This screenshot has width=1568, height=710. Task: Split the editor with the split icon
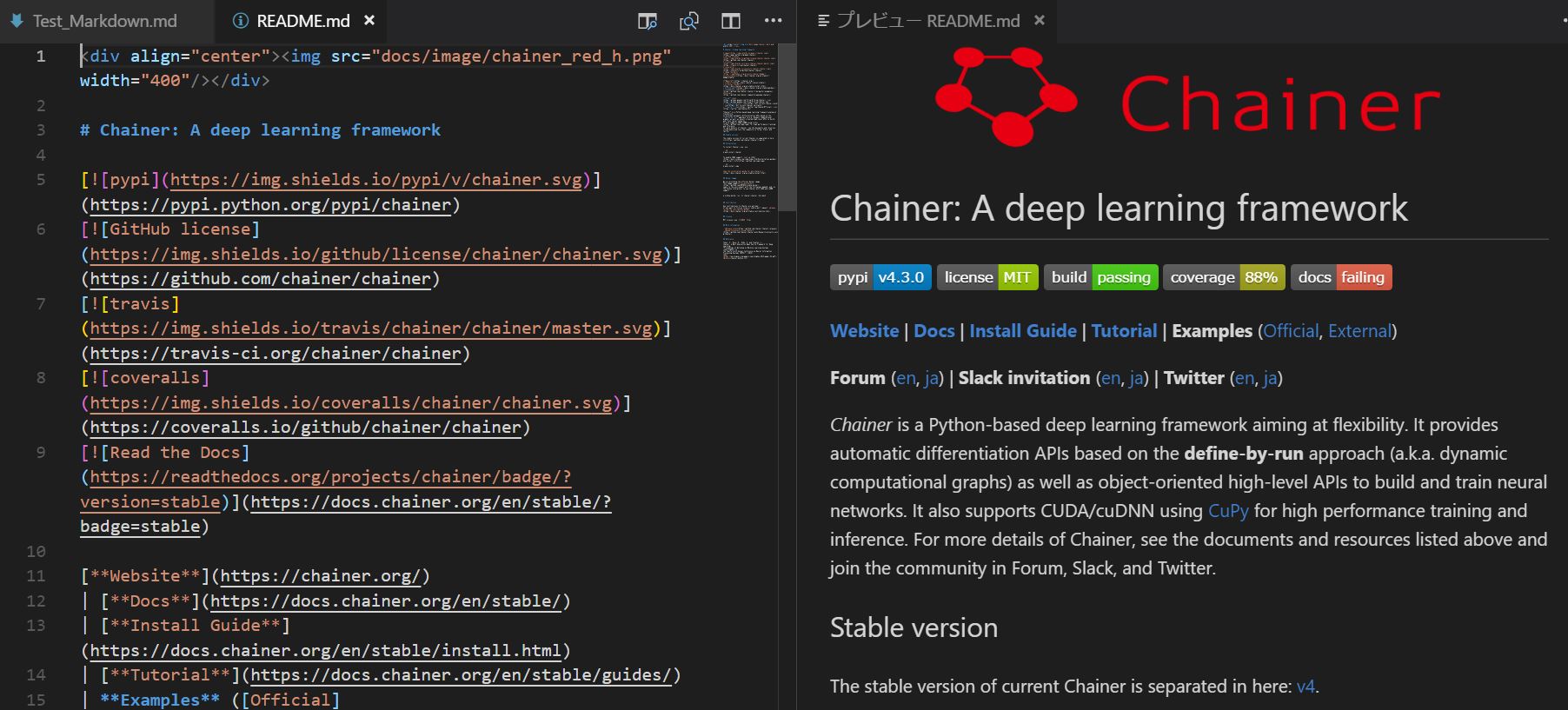coord(731,21)
